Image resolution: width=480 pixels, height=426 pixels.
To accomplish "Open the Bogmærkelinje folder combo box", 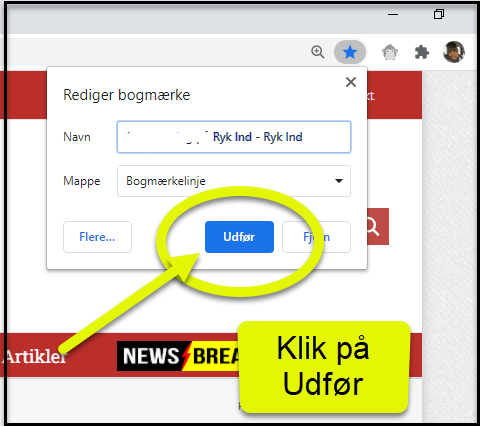I will pos(234,181).
